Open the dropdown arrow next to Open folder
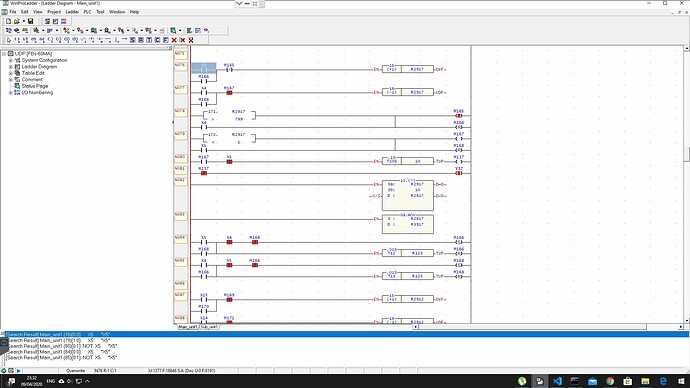The image size is (690, 388). click(24, 21)
